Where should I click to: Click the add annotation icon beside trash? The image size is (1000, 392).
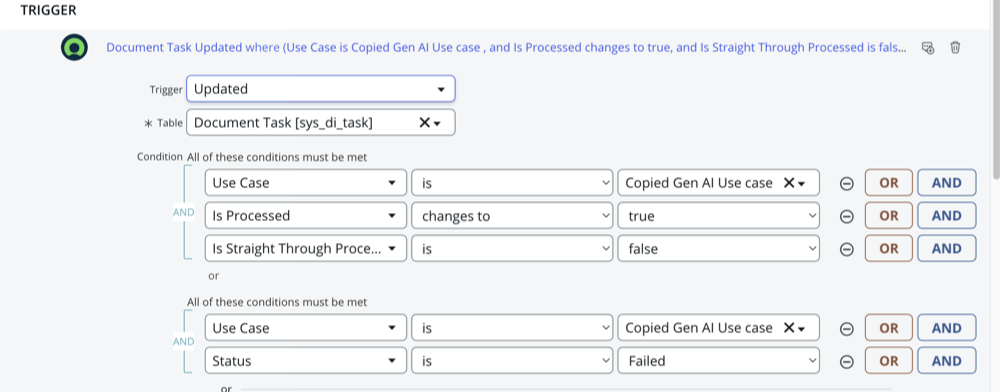[x=928, y=48]
